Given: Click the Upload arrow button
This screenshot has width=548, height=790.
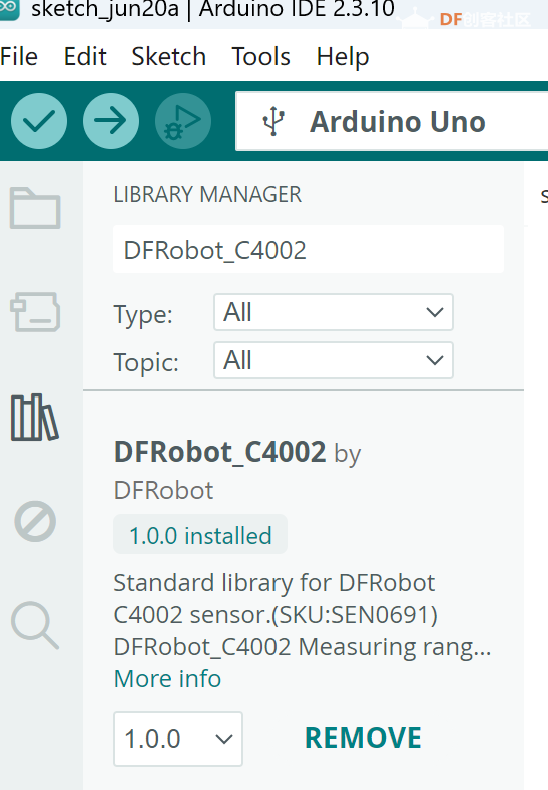Looking at the screenshot, I should (111, 121).
